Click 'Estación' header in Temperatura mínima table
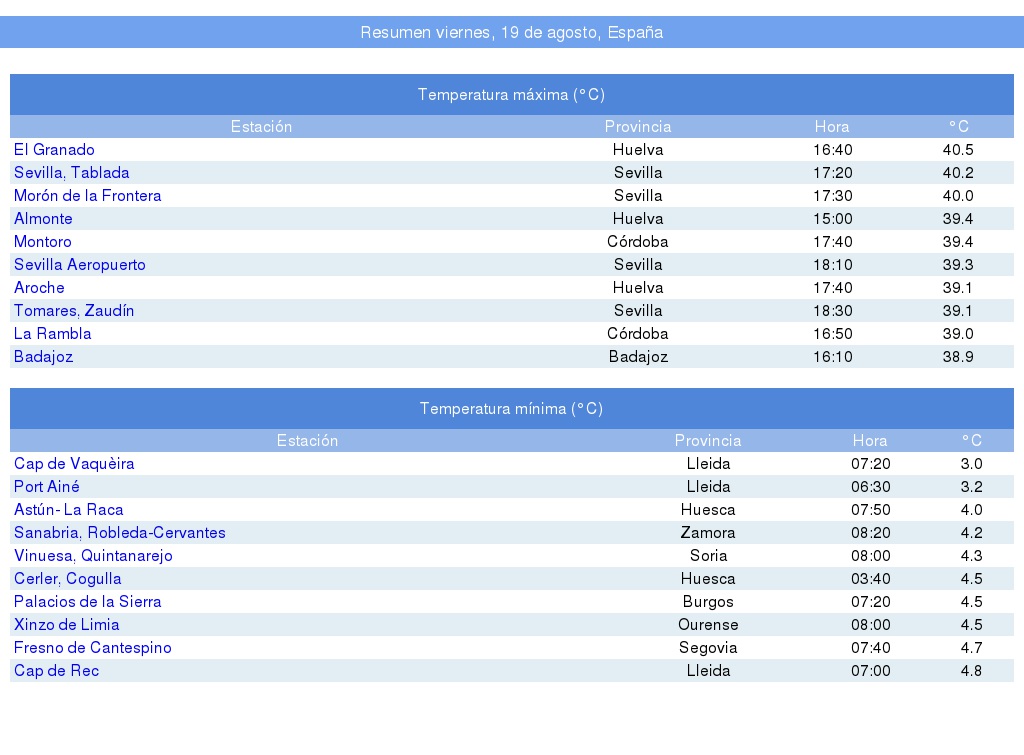Screen dimensions: 1024x755 [x=308, y=441]
